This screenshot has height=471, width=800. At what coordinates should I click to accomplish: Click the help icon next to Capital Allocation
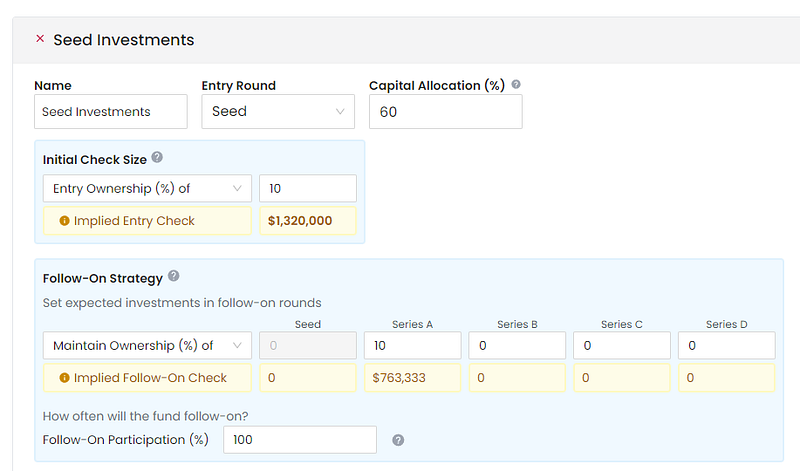click(x=516, y=84)
